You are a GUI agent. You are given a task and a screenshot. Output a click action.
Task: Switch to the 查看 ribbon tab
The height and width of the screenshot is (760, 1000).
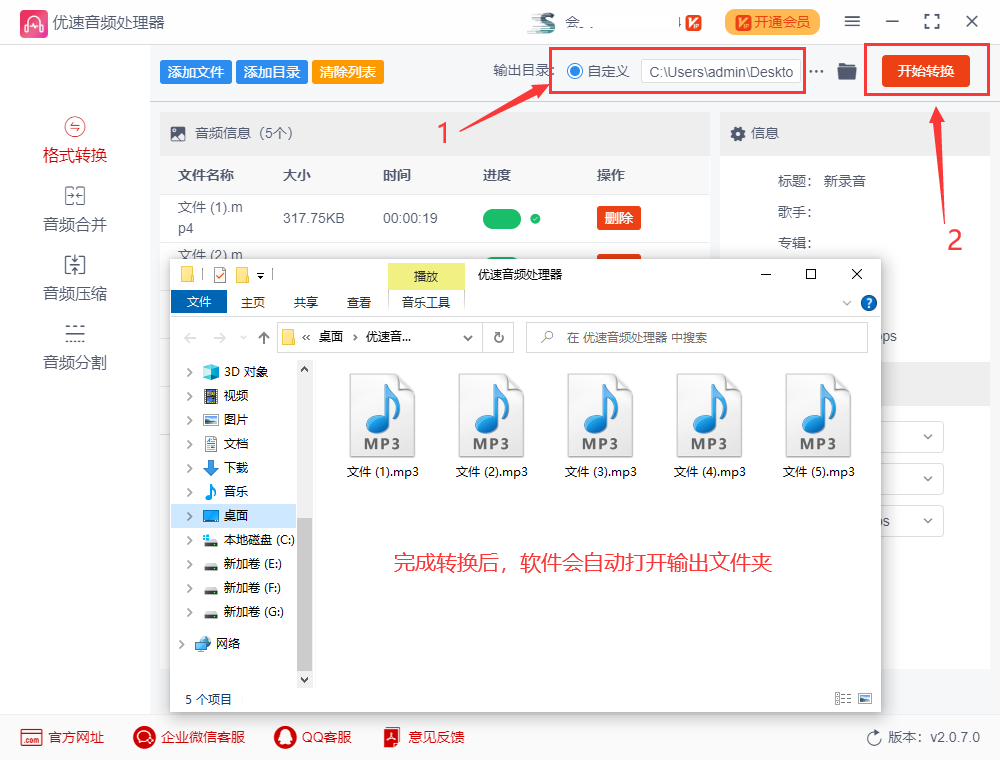click(358, 302)
